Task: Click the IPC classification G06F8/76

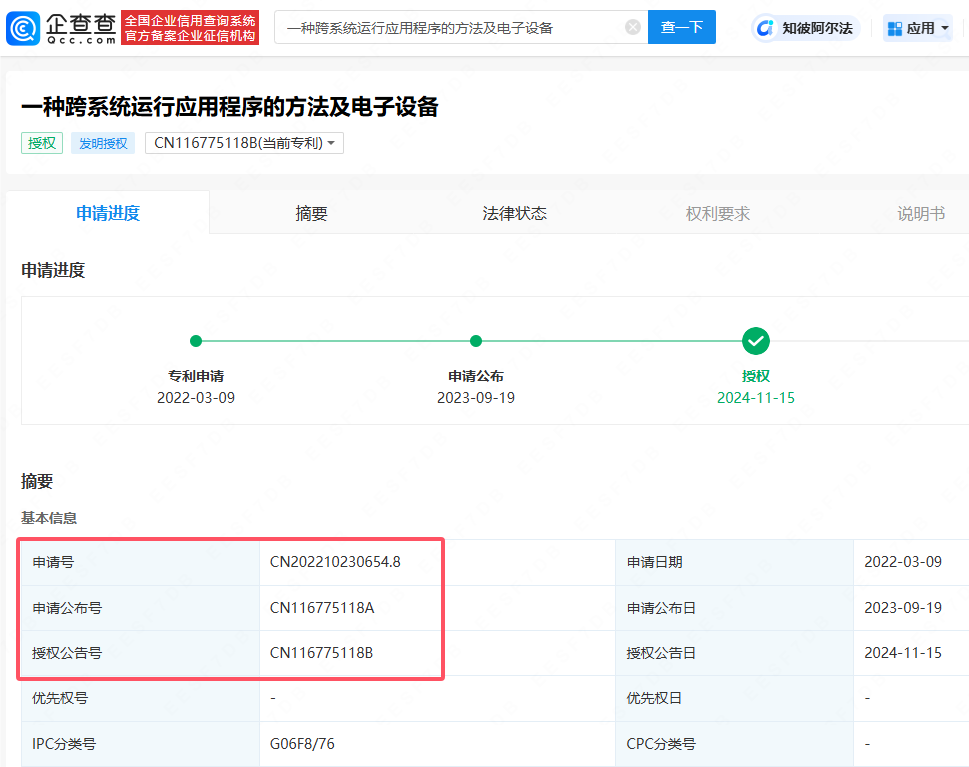Action: 302,744
